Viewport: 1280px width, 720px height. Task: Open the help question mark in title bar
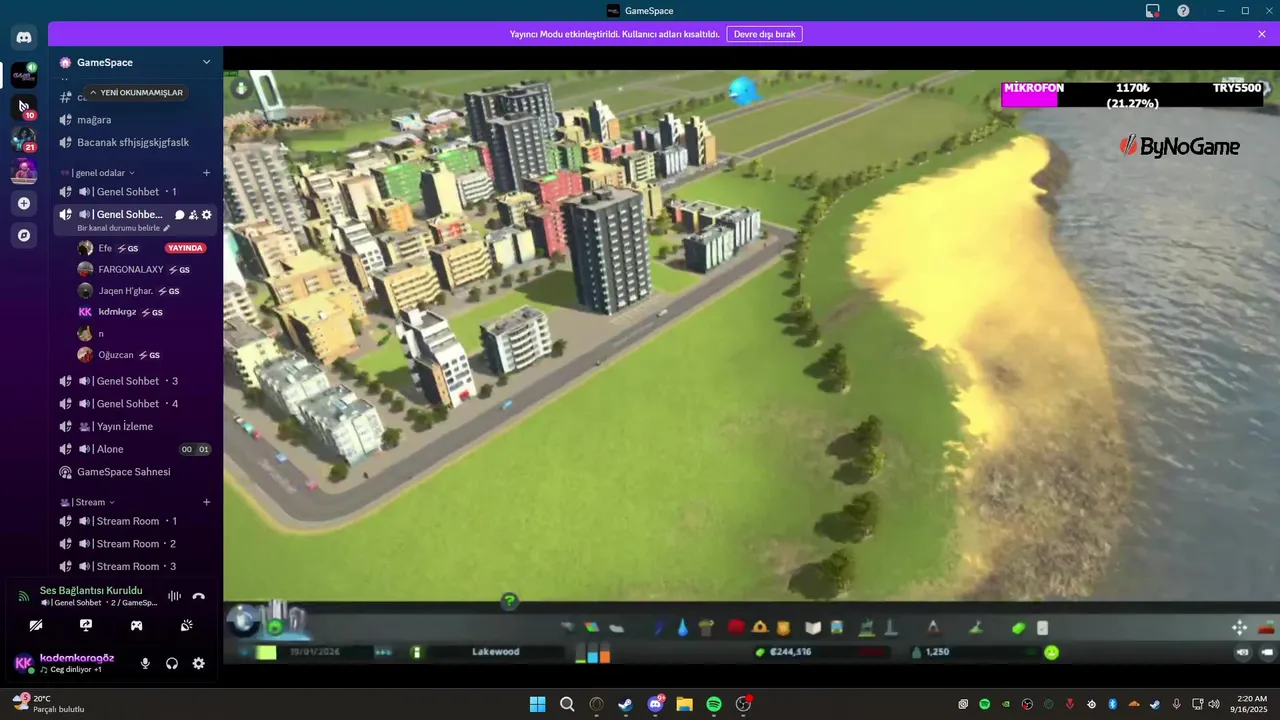tap(1184, 11)
